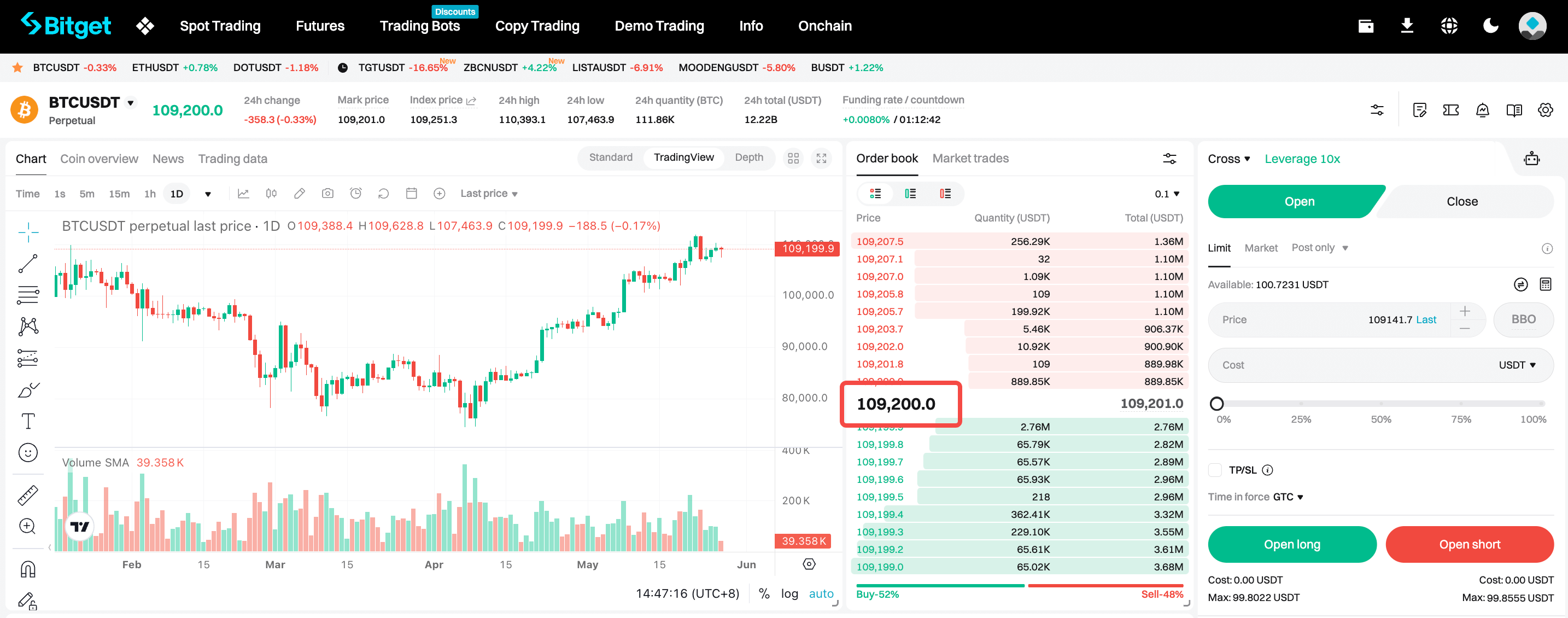1568x618 pixels.
Task: Enable the TP/SL checkbox
Action: 1215,470
